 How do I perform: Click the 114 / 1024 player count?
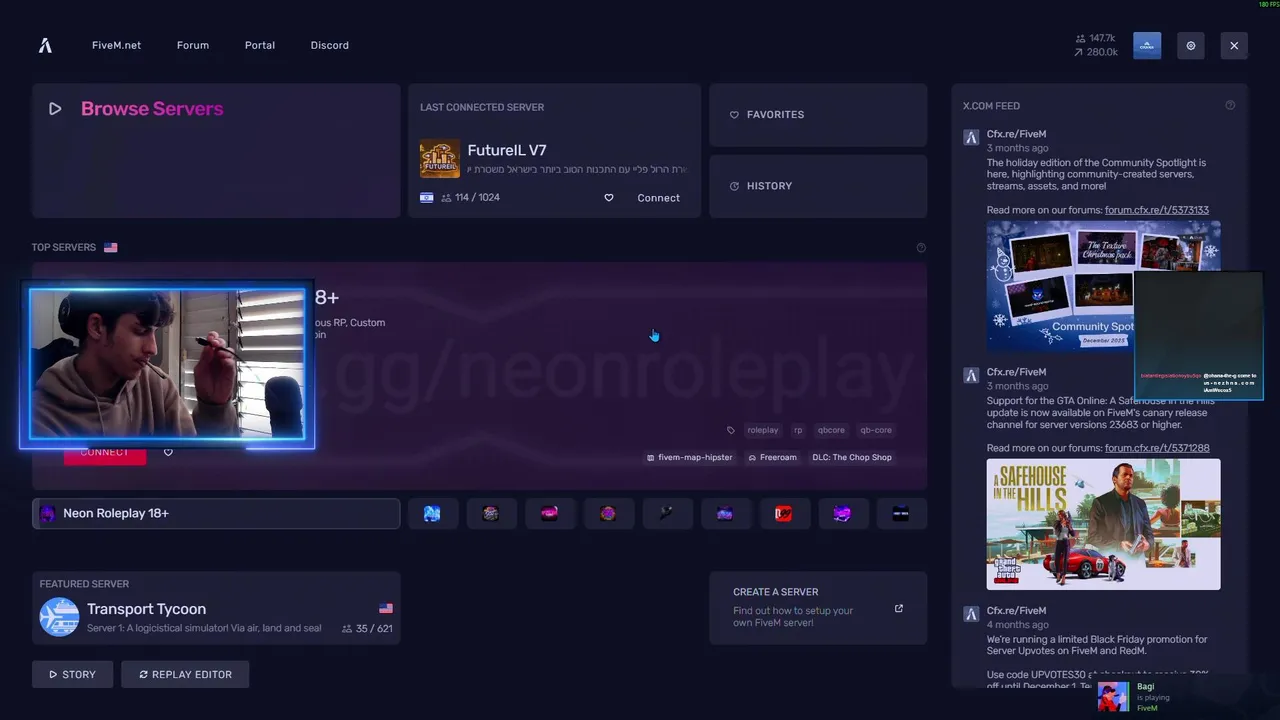(470, 198)
